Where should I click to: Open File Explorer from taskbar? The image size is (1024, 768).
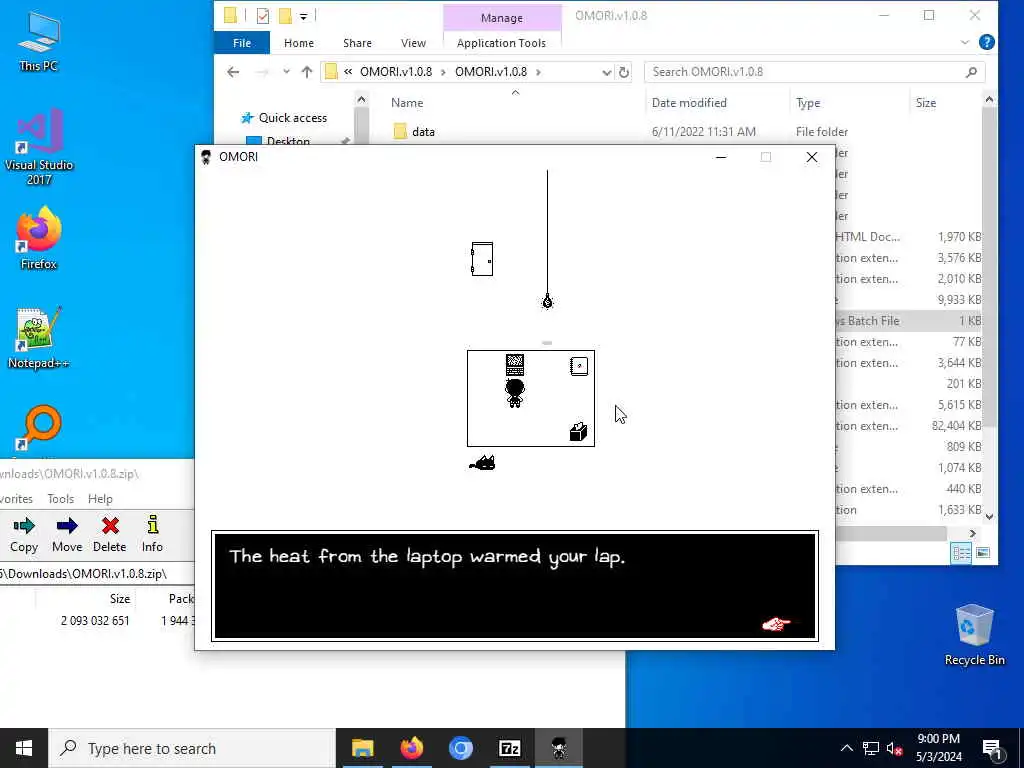(362, 748)
